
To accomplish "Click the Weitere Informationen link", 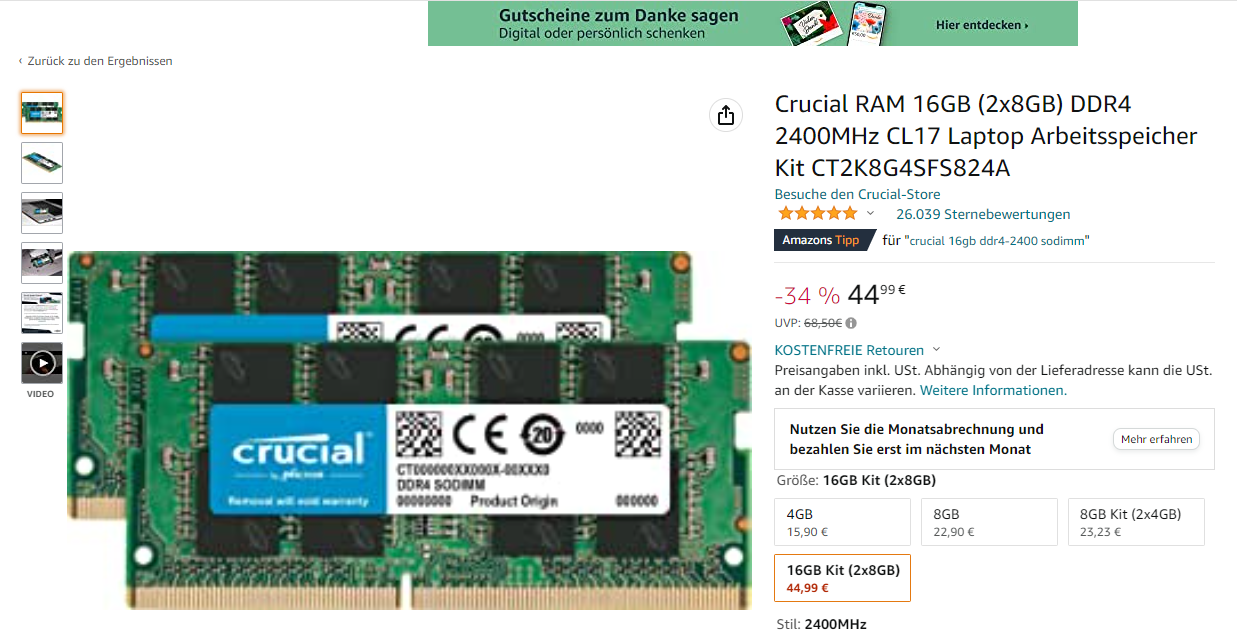I will (x=993, y=390).
